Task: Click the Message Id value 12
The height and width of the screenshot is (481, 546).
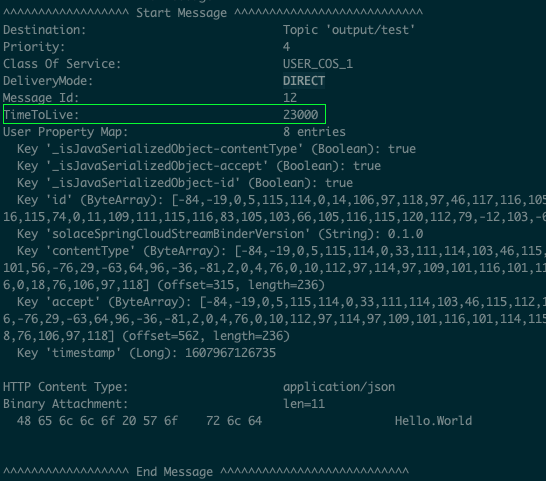Action: [290, 98]
